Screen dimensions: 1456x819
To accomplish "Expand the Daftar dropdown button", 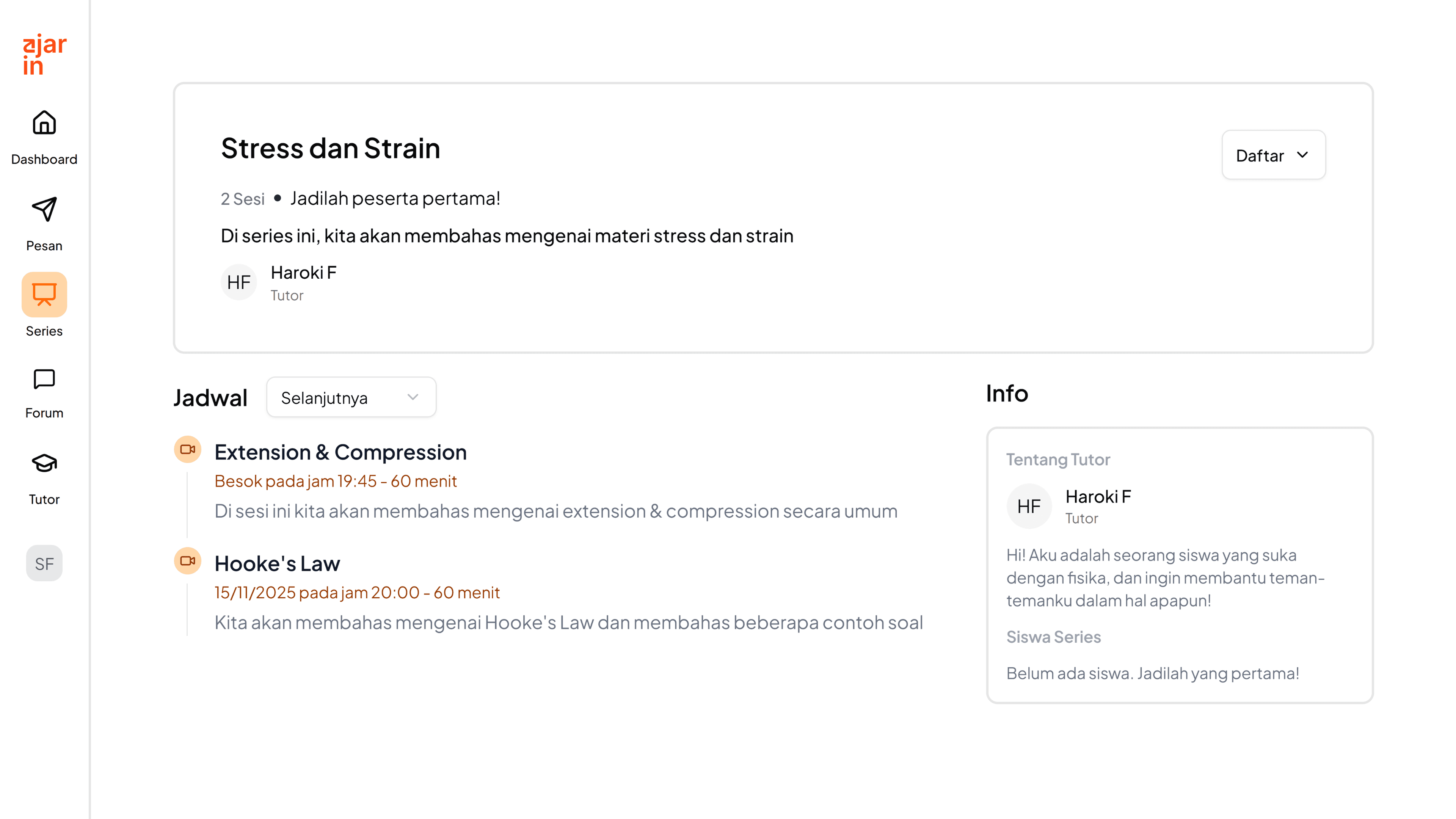I will pos(1274,155).
